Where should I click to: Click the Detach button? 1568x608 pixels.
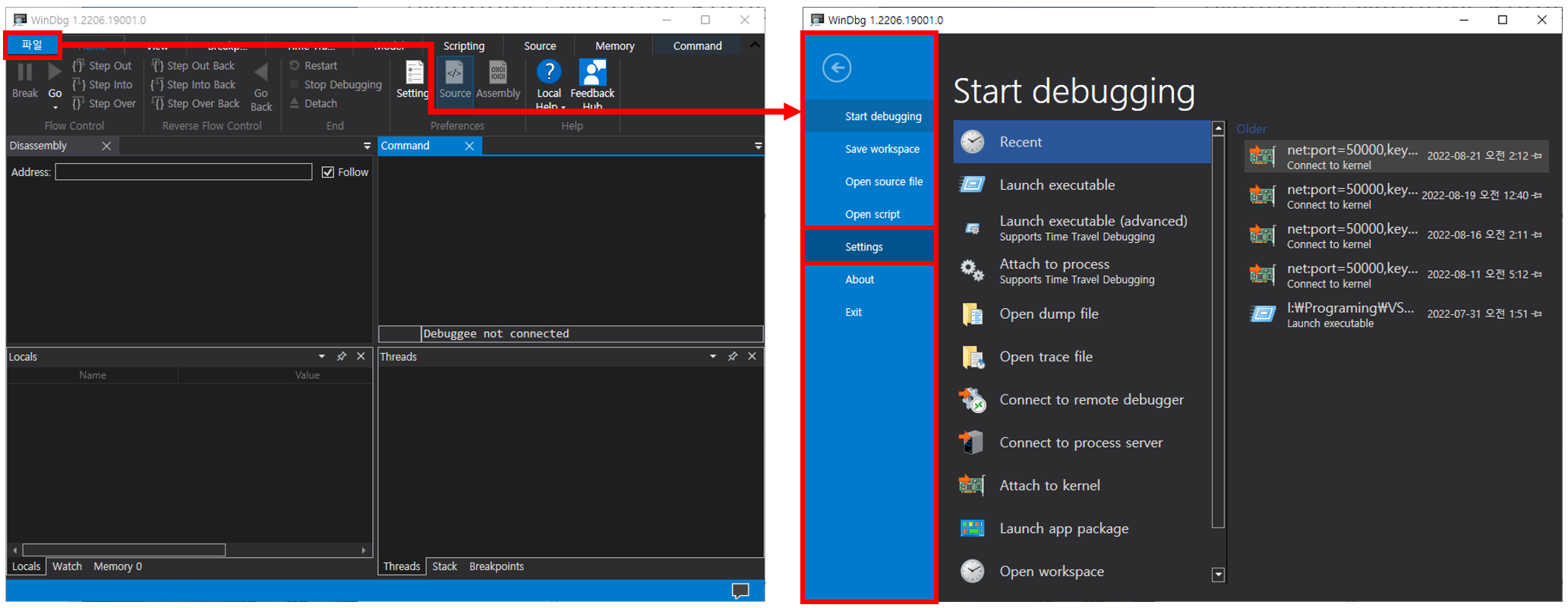pos(314,103)
